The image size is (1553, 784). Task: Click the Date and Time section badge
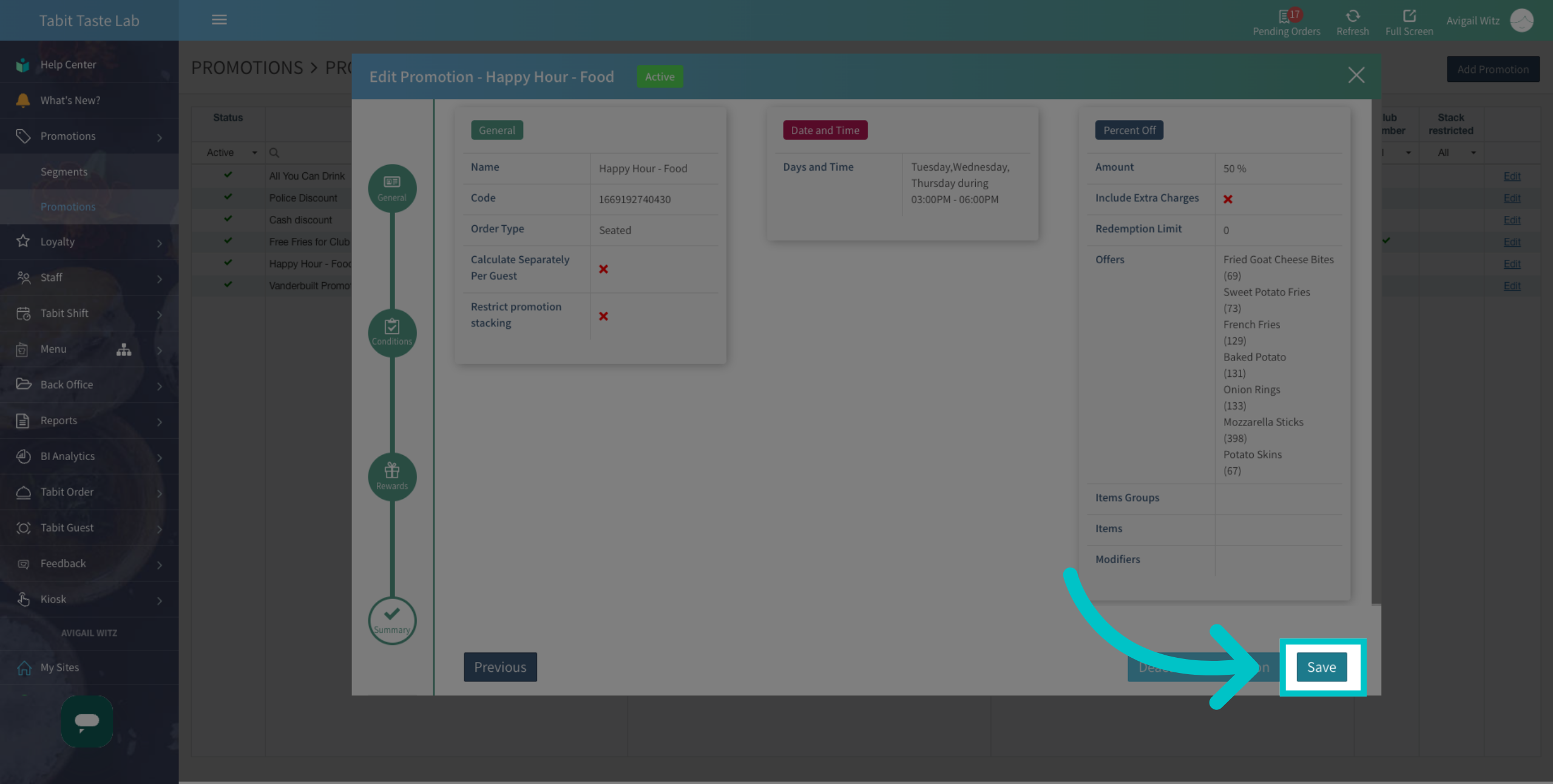(825, 130)
